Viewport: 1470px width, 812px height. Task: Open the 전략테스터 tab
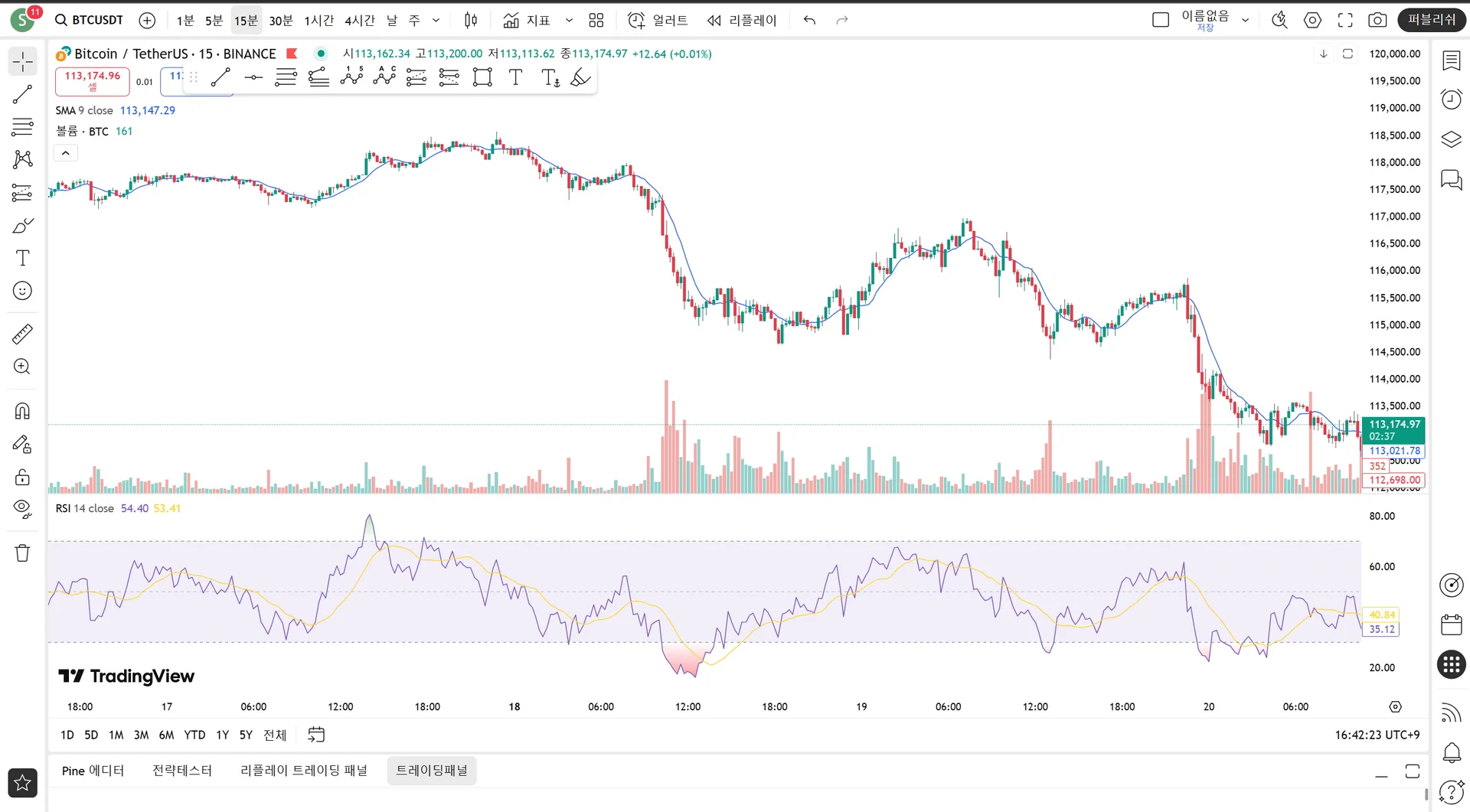pos(182,771)
